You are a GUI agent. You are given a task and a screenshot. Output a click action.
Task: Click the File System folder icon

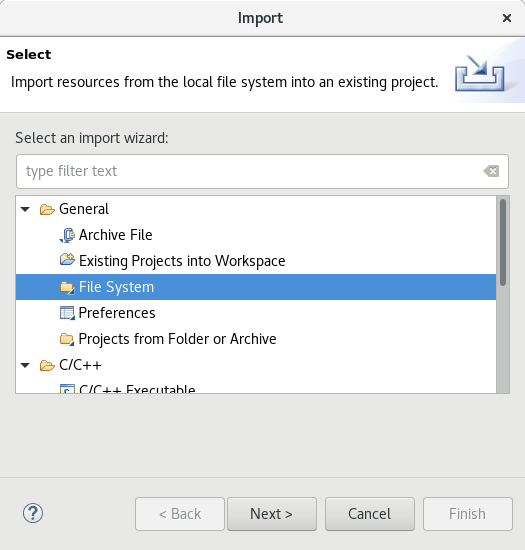click(x=67, y=287)
